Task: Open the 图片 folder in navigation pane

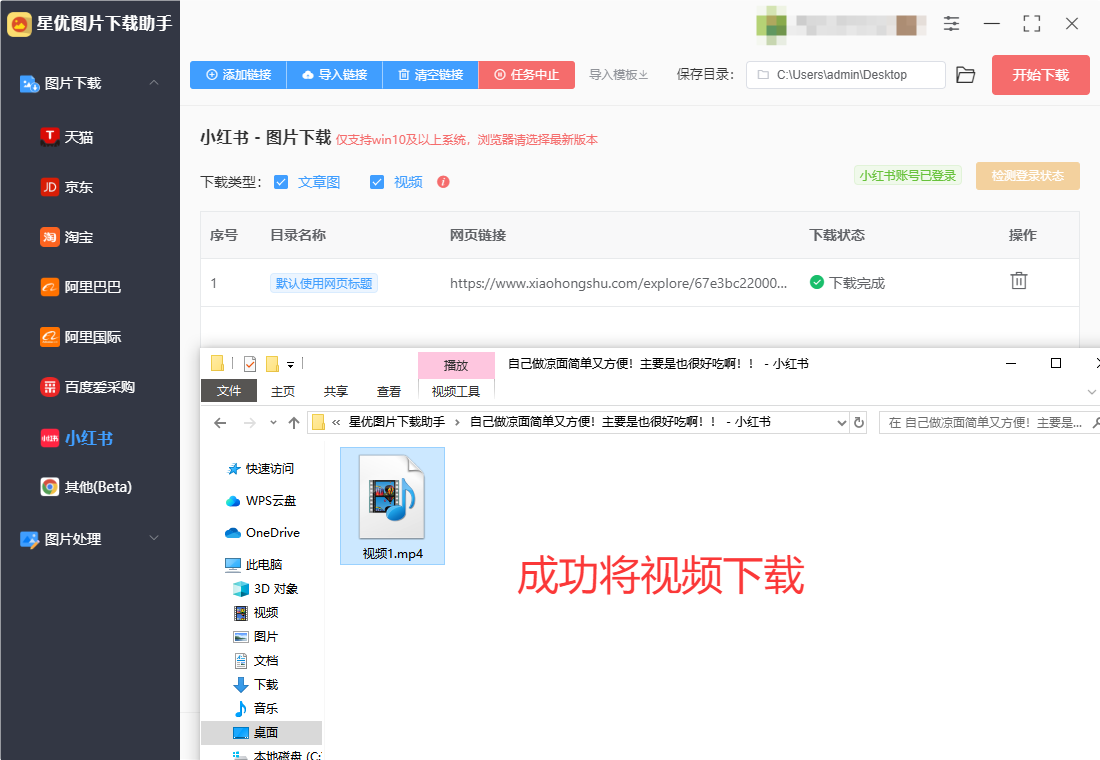Action: pyautogui.click(x=256, y=636)
